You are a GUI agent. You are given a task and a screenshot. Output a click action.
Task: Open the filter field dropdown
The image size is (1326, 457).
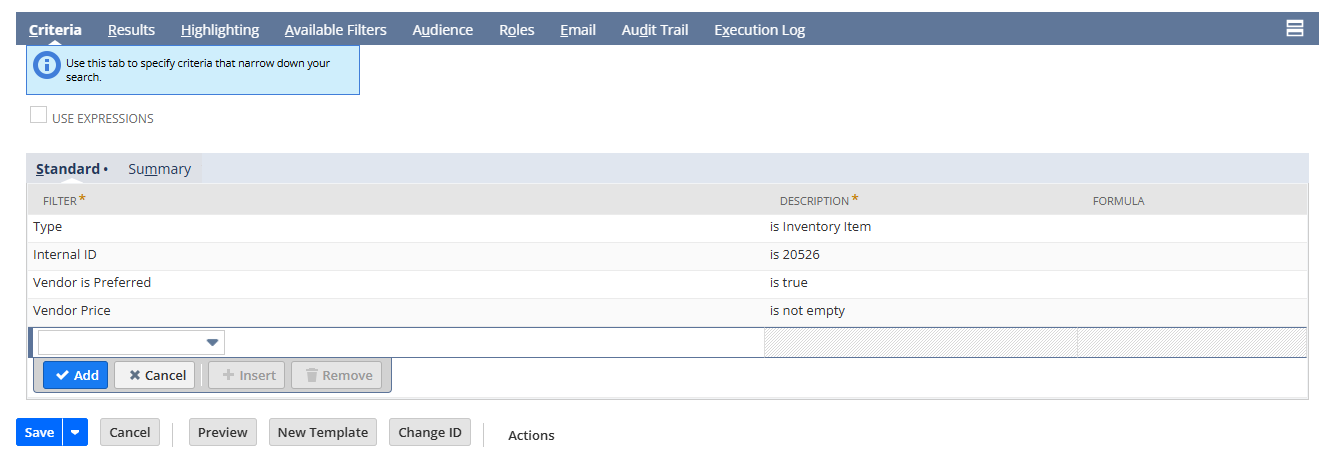(211, 343)
